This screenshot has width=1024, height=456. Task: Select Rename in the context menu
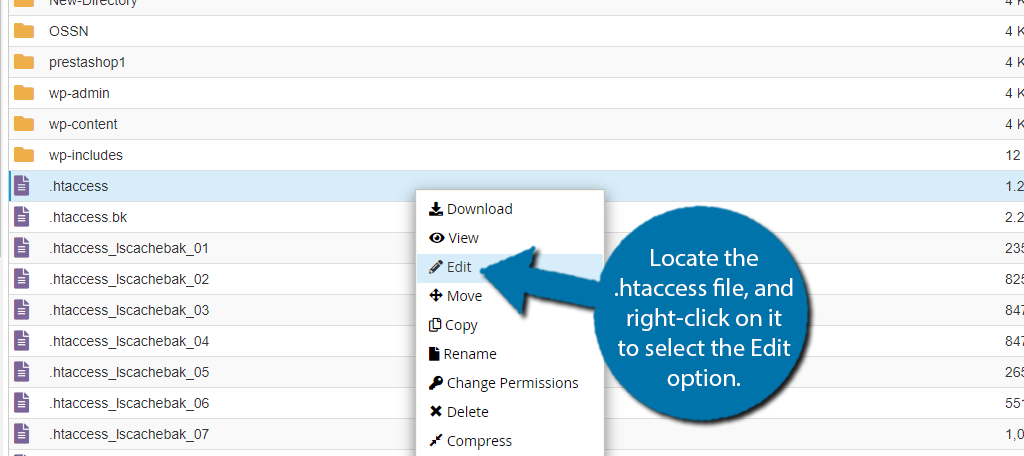509,354
